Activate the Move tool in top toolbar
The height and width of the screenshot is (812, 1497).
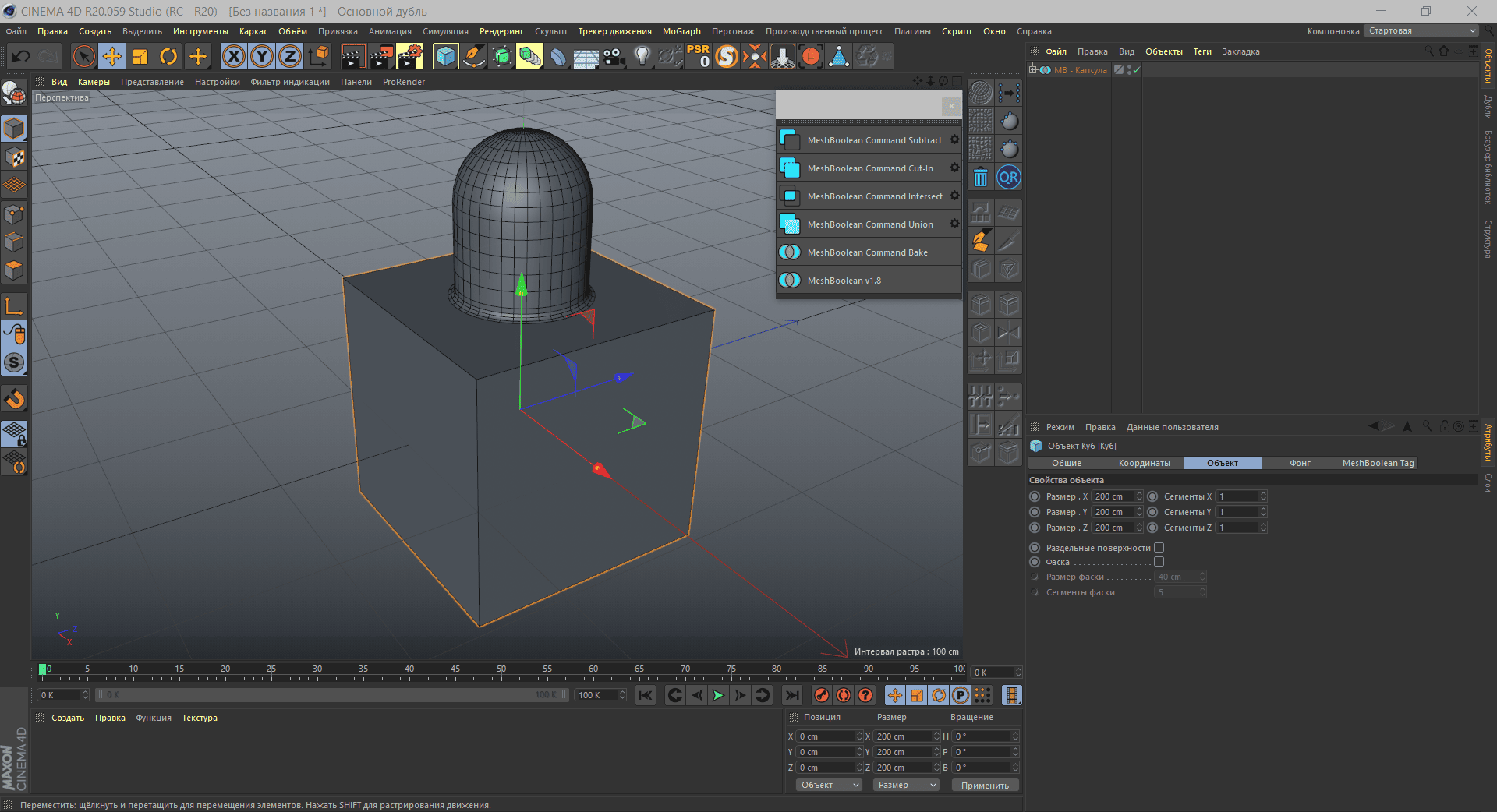pyautogui.click(x=112, y=56)
